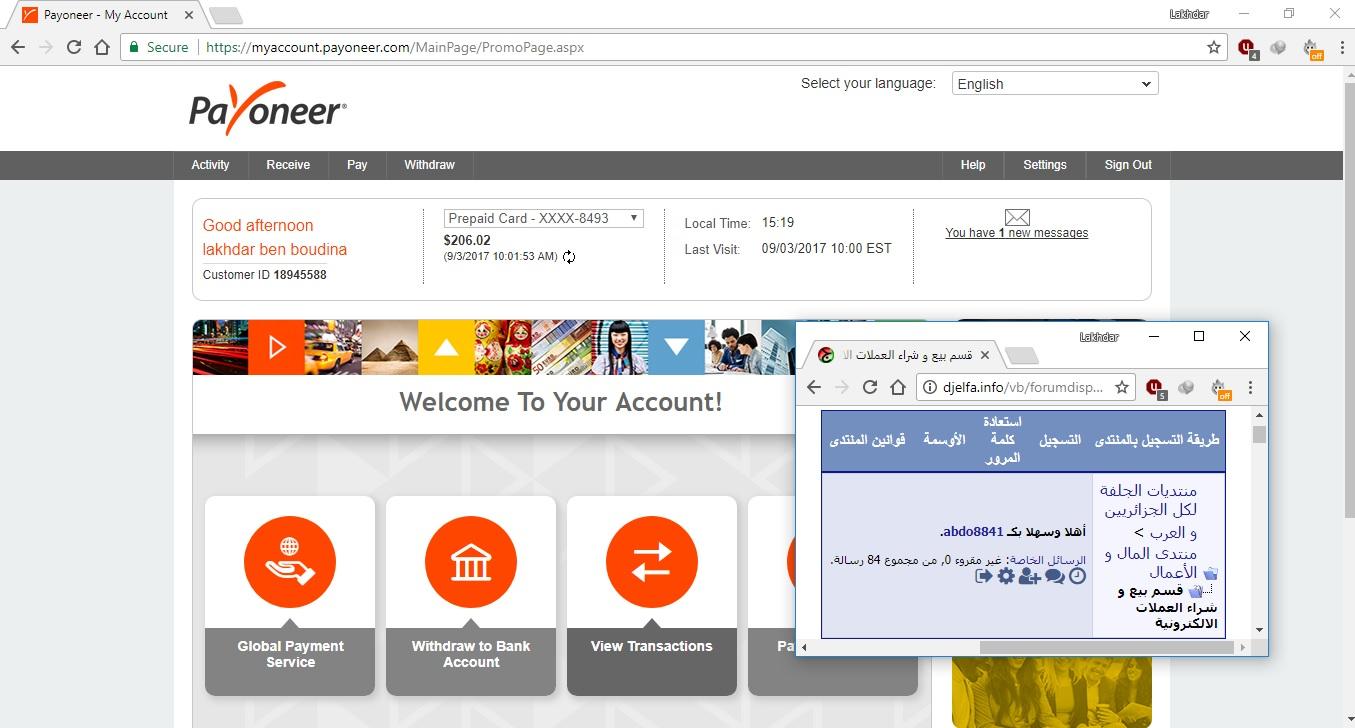Image resolution: width=1355 pixels, height=728 pixels.
Task: Open the home page in Payoneer window
Action: pos(101,47)
